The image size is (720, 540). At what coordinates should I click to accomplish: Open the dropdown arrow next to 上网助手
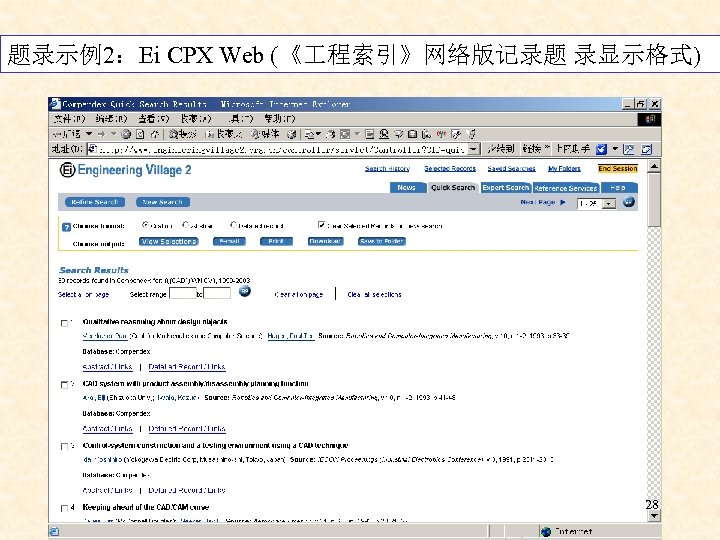(615, 149)
